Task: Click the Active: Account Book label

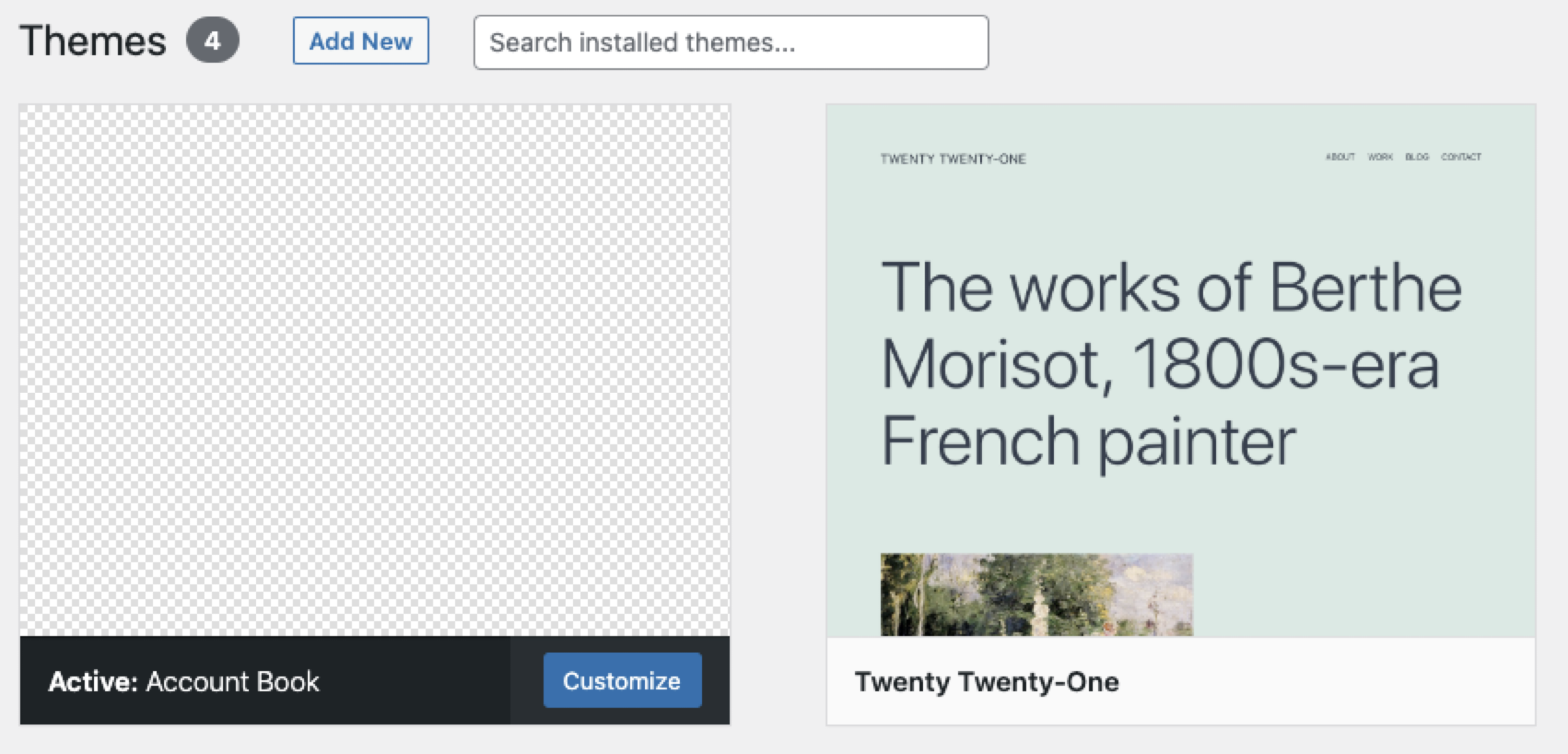Action: 184,682
